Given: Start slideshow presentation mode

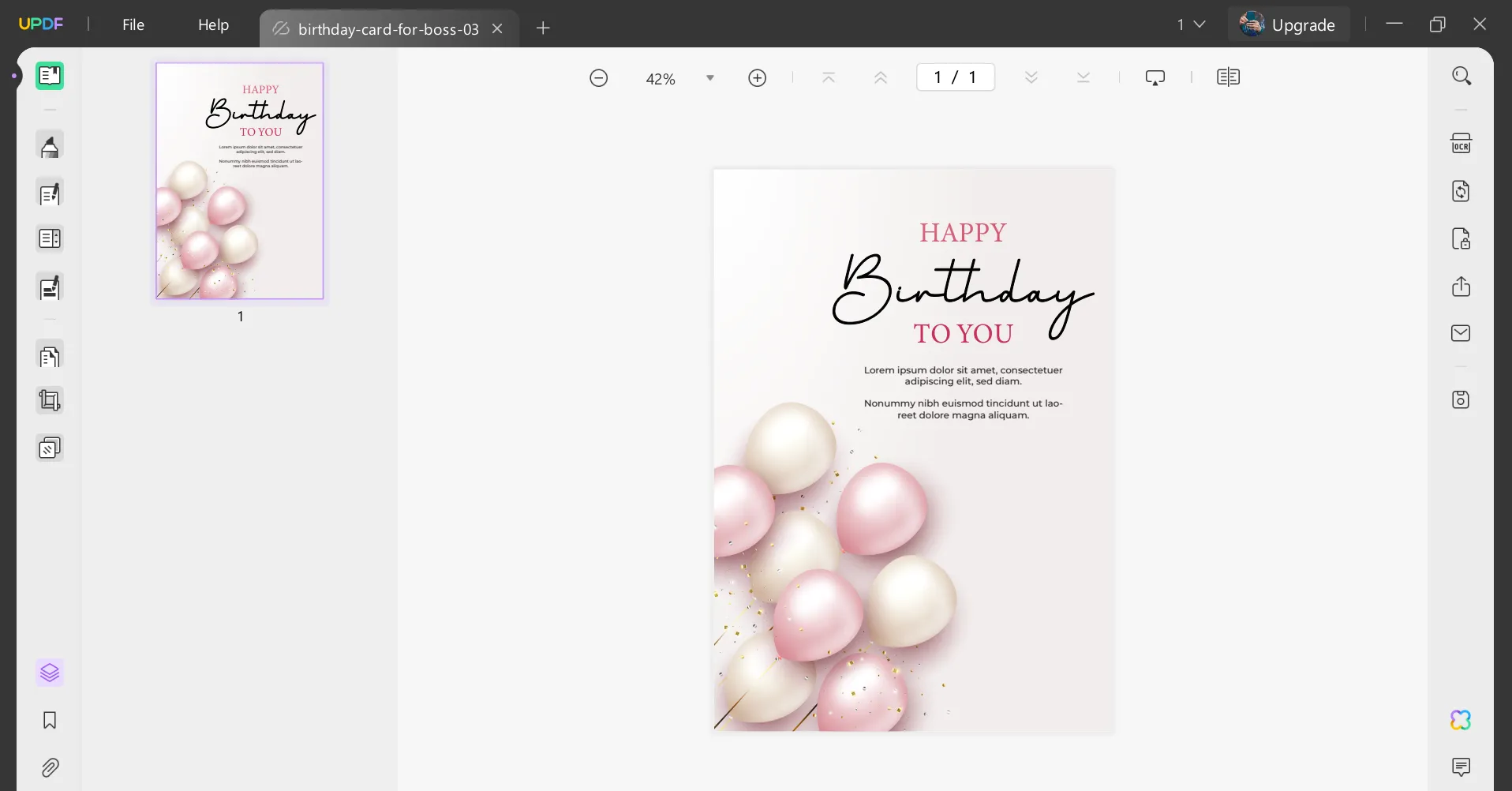Looking at the screenshot, I should pos(1155,77).
